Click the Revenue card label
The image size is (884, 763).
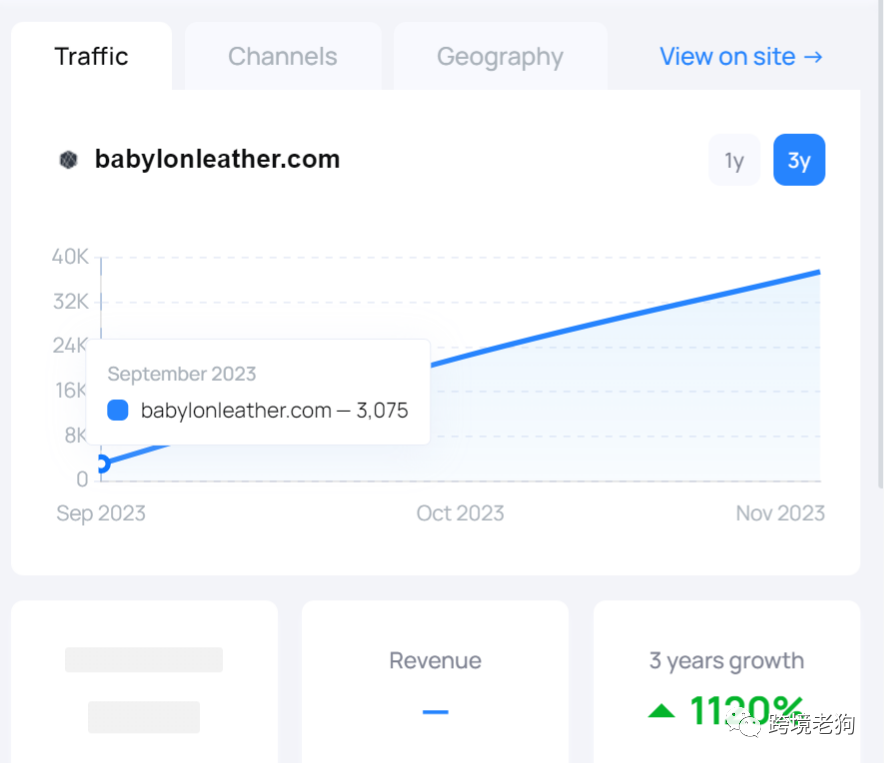click(x=435, y=660)
